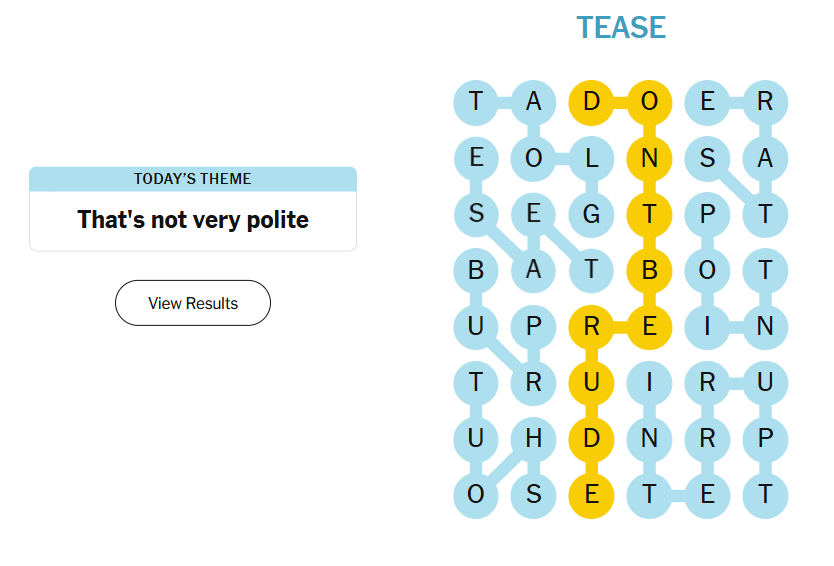Click the yellow D beside the yellow O
This screenshot has height=566, width=834.
pyautogui.click(x=591, y=102)
